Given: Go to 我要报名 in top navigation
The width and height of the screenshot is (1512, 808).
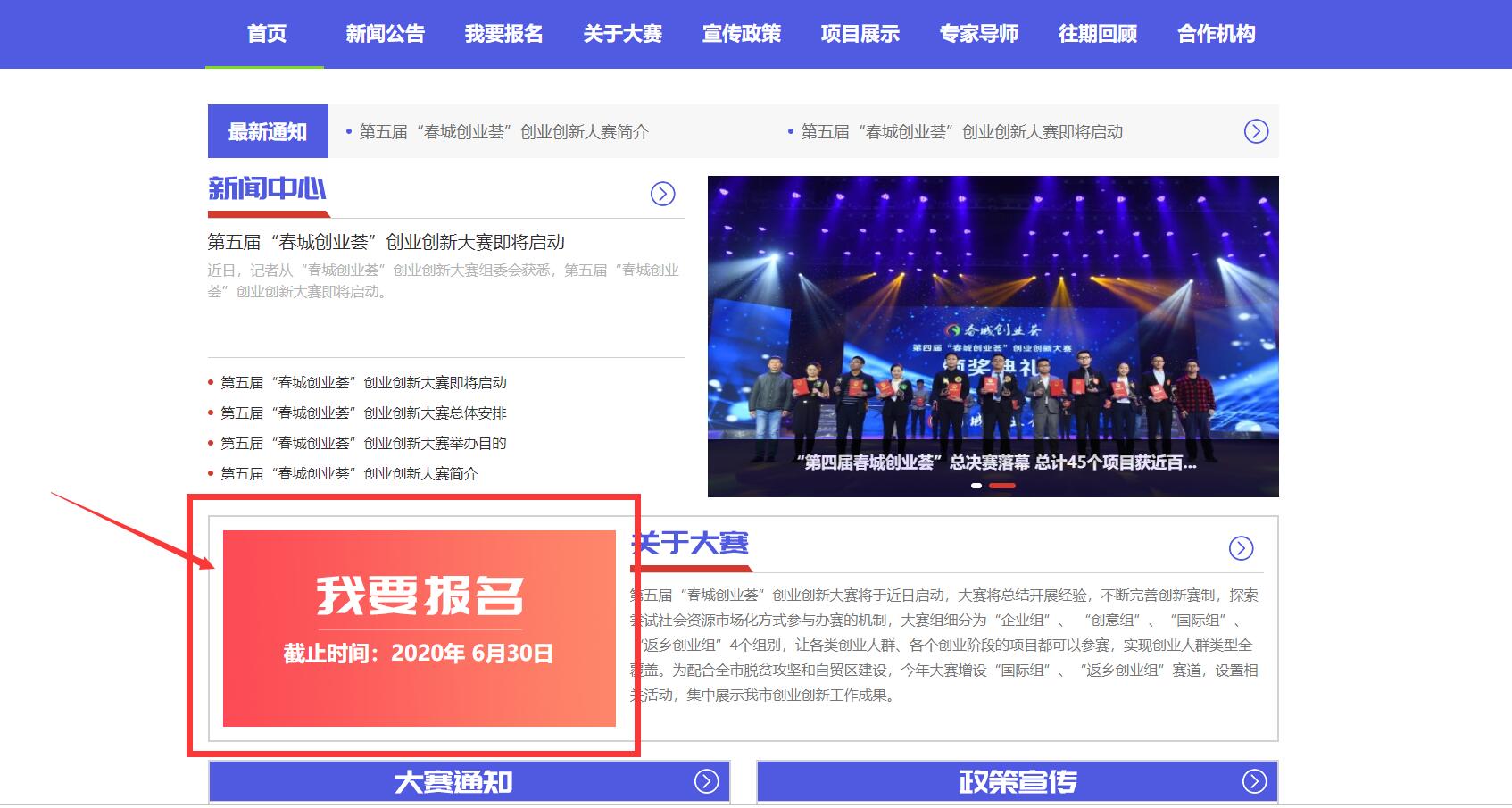Looking at the screenshot, I should (503, 34).
